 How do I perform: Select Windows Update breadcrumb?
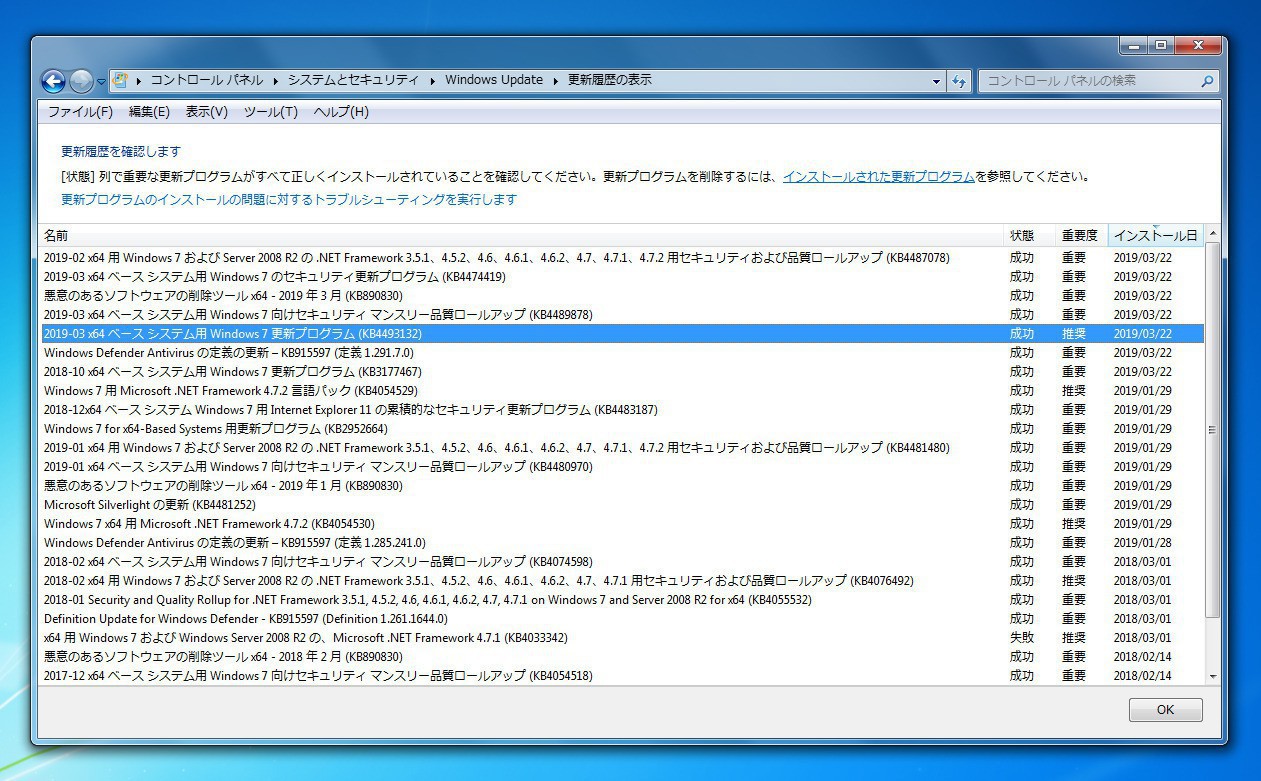494,80
